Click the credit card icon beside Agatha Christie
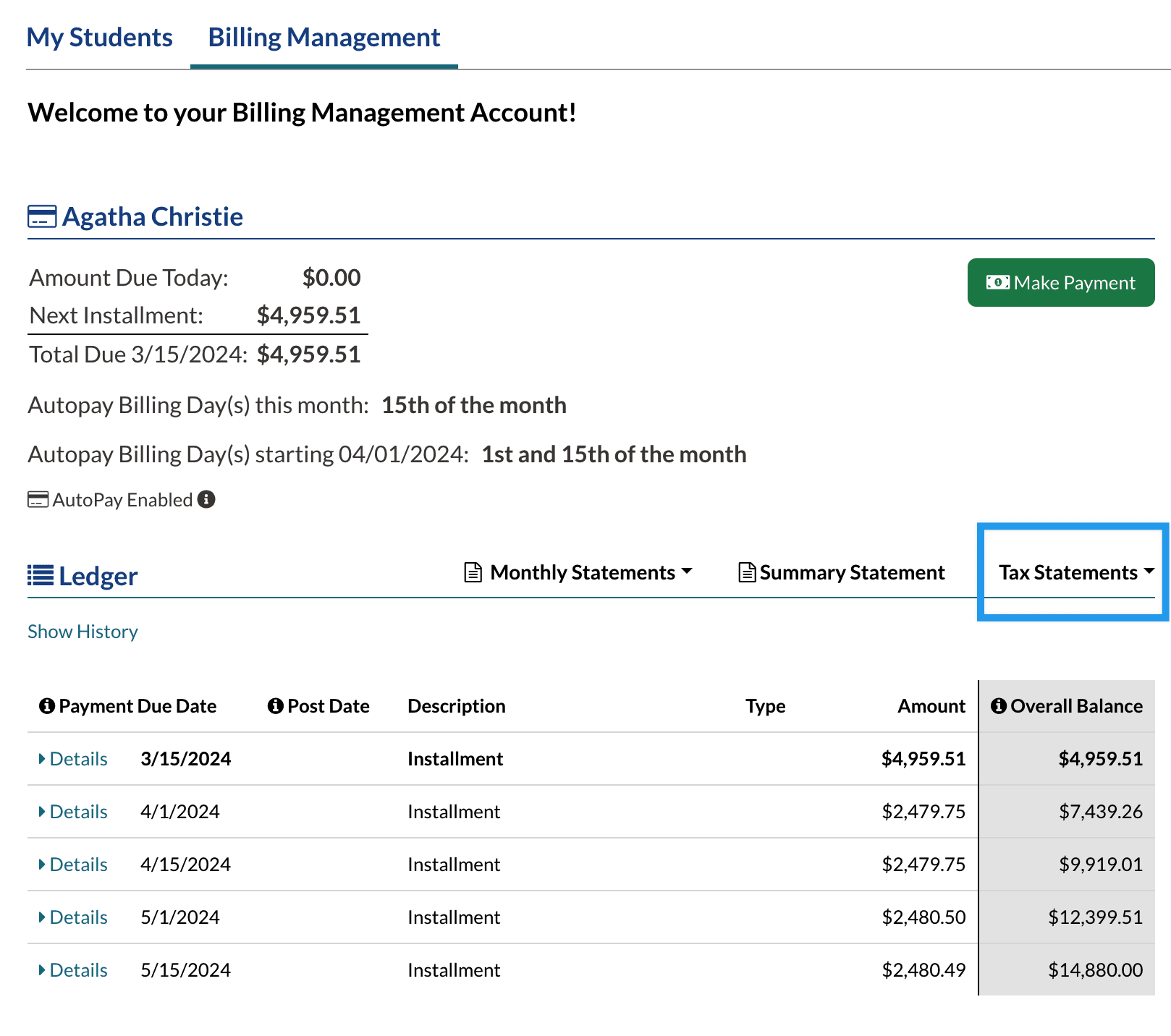This screenshot has height=1036, width=1171. [x=42, y=217]
